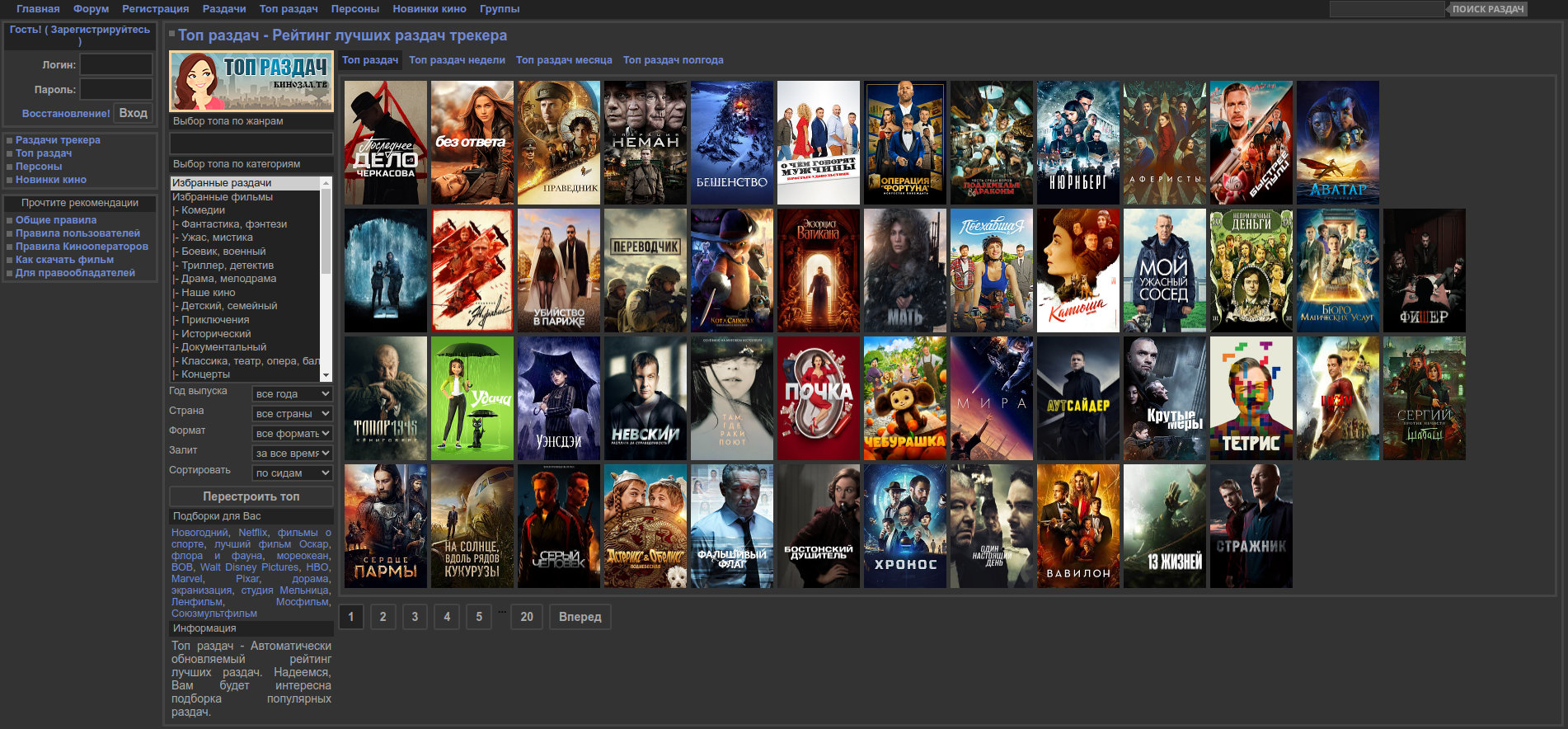Open the Уэнсдэй poster
Viewport: 1568px width, 729px height.
pyautogui.click(x=559, y=398)
